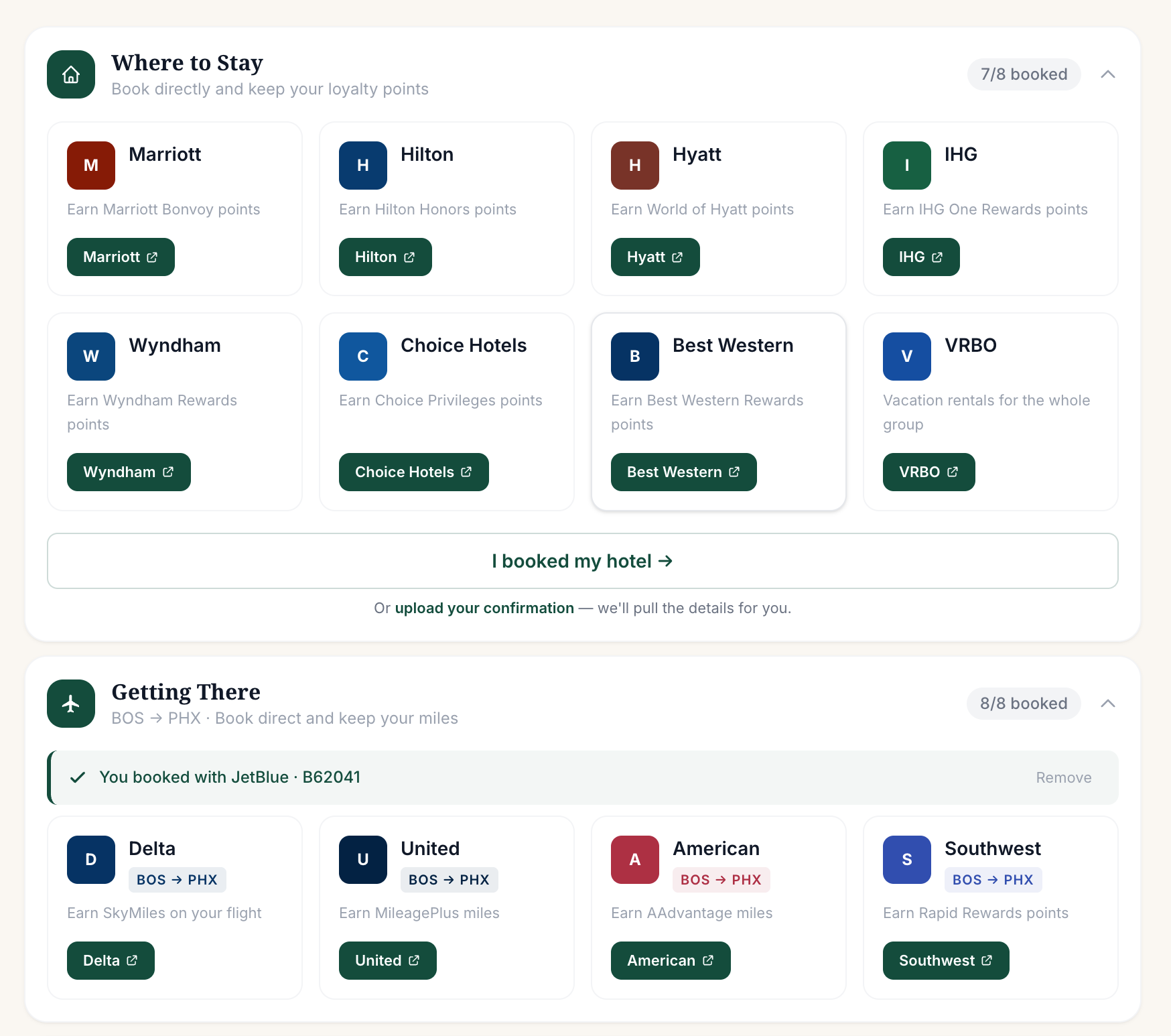Click I booked my hotel button
Viewport: 1171px width, 1036px height.
(583, 561)
